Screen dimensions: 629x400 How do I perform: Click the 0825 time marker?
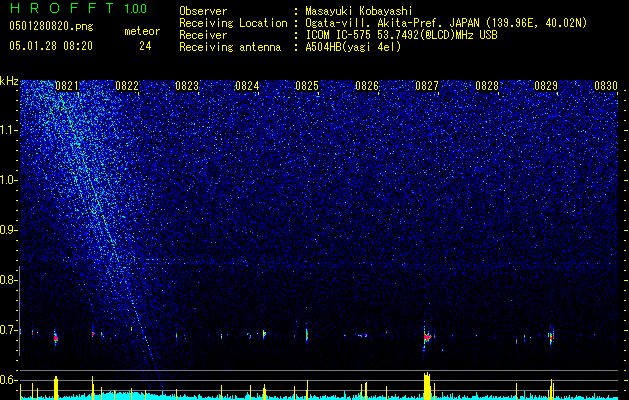click(x=307, y=86)
